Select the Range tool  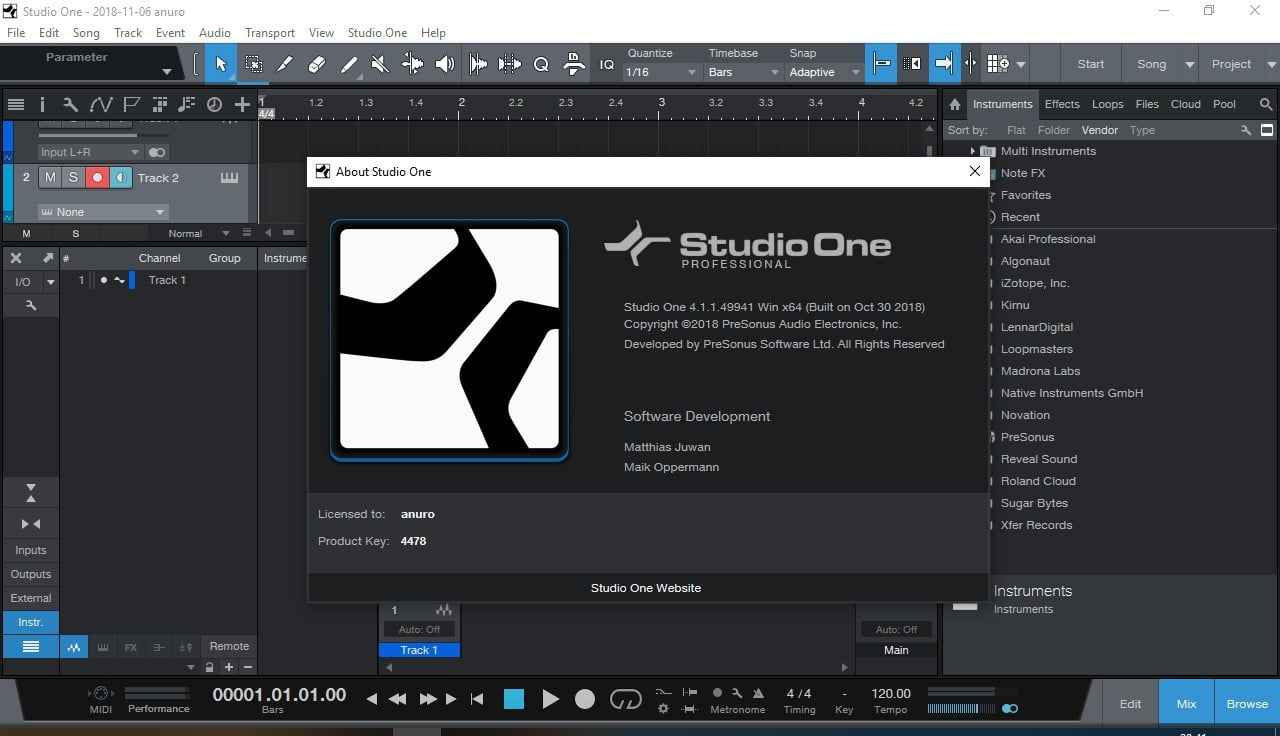(x=253, y=64)
